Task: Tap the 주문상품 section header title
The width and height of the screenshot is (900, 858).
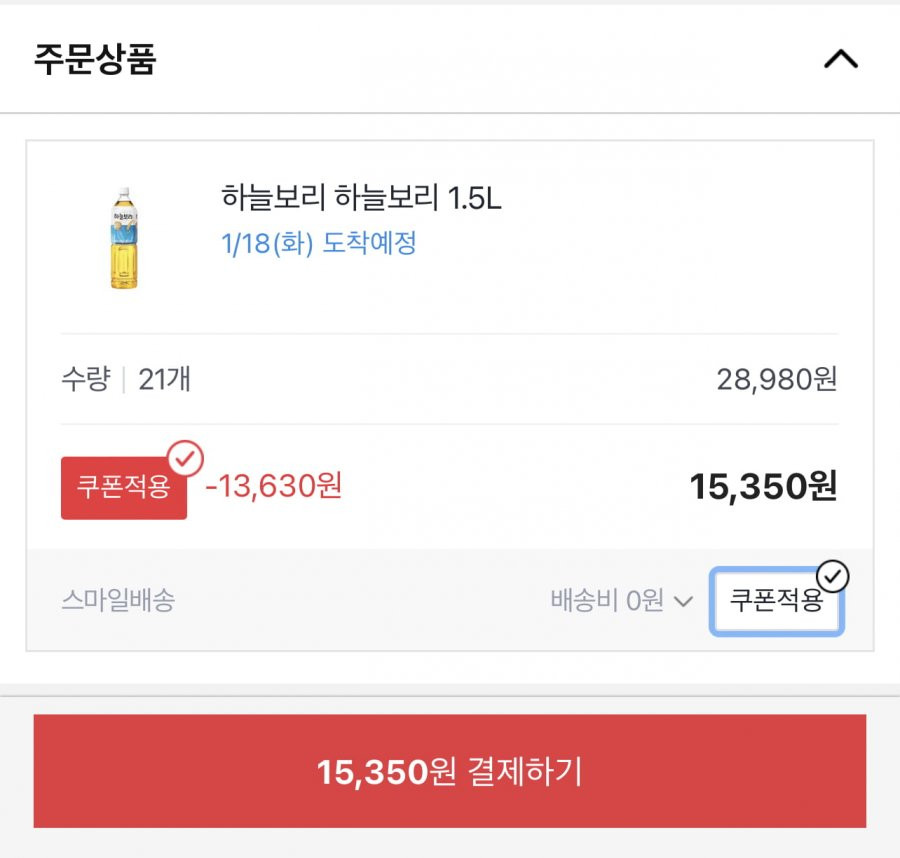Action: 95,59
